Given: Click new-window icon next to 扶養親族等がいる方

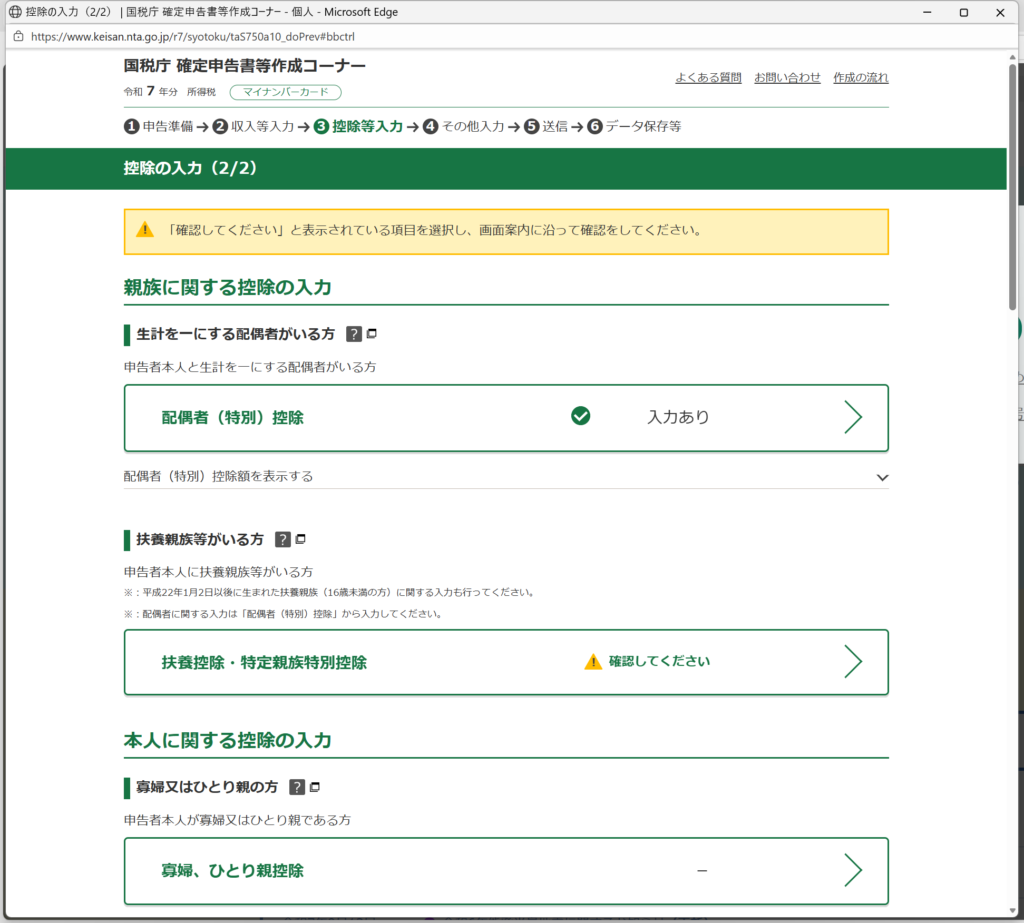Looking at the screenshot, I should (301, 540).
